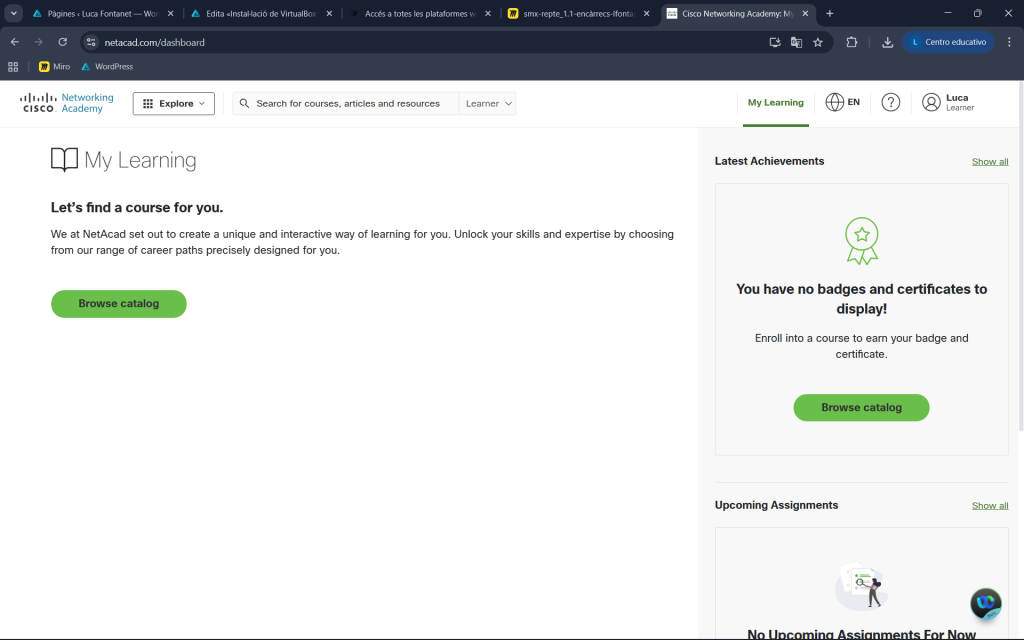Image resolution: width=1024 pixels, height=640 pixels.
Task: Click the course search input field
Action: coord(348,103)
